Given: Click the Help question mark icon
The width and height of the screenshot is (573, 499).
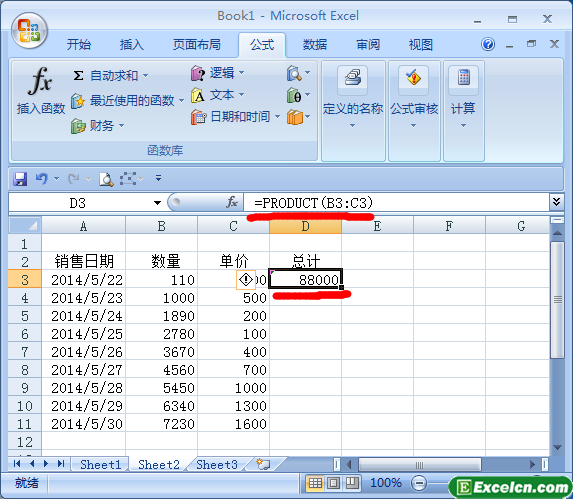Looking at the screenshot, I should (x=488, y=45).
